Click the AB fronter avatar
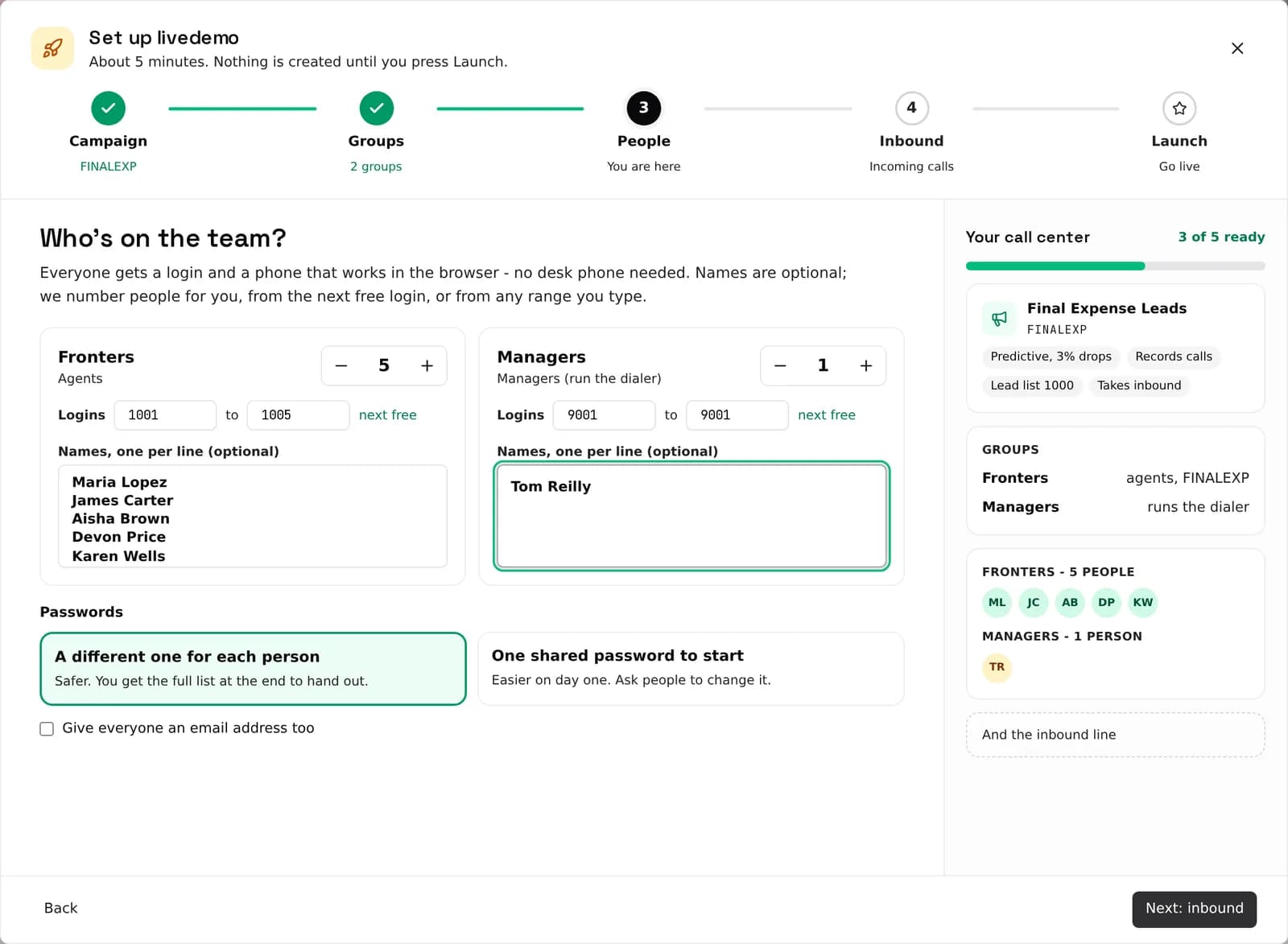Screen dimensions: 1288x944 point(1070,602)
